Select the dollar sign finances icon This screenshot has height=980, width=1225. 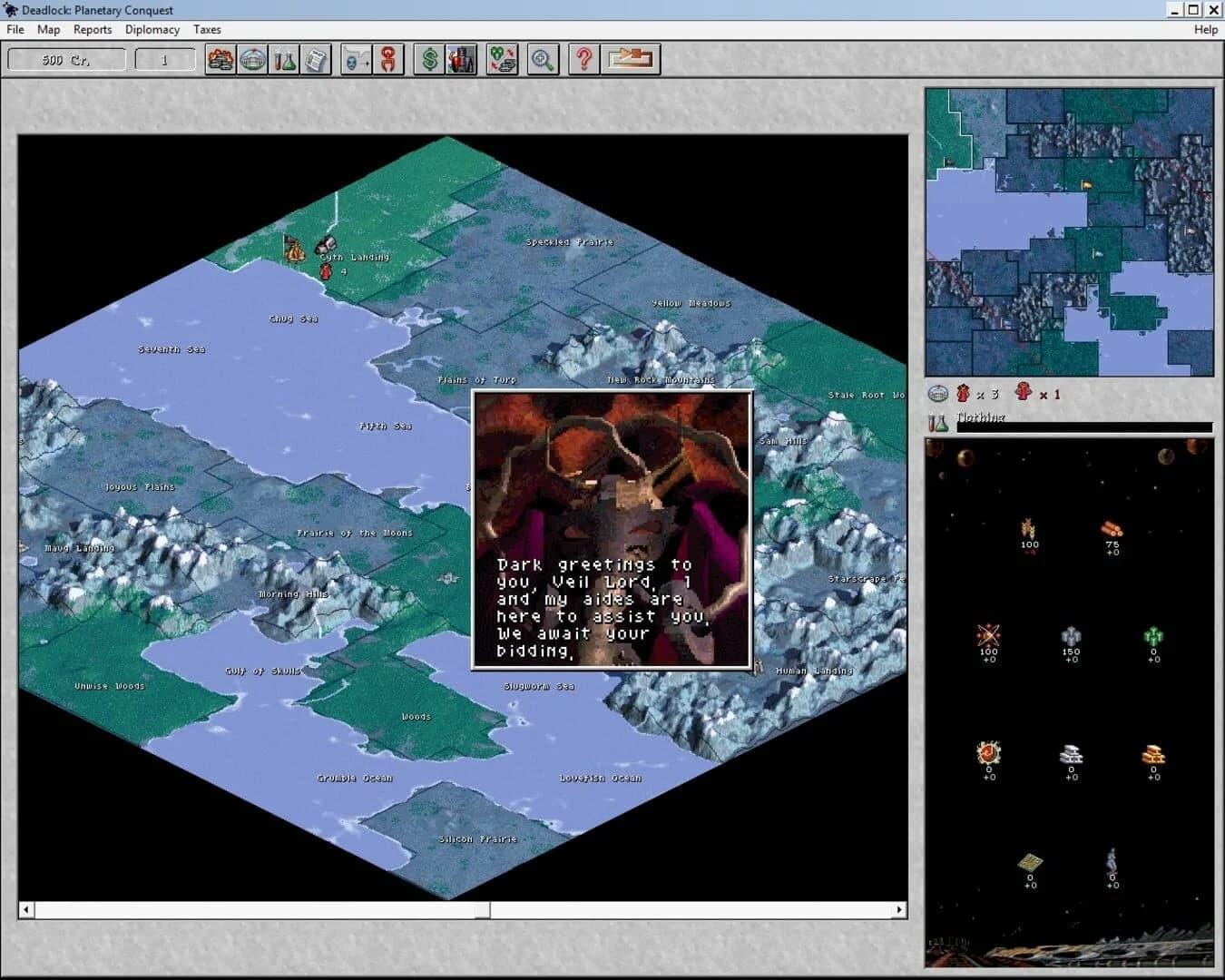(x=429, y=59)
